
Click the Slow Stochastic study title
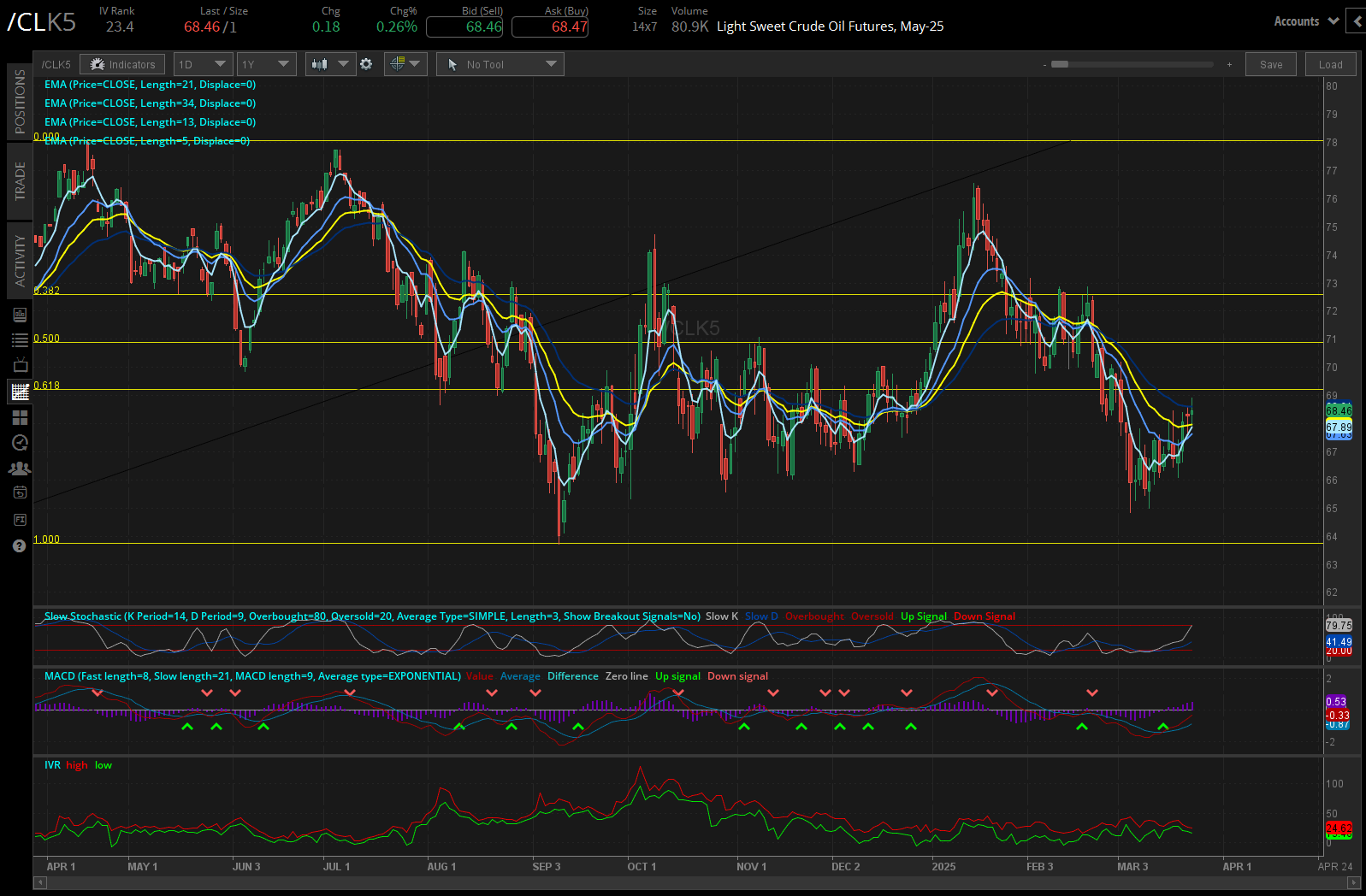click(372, 616)
